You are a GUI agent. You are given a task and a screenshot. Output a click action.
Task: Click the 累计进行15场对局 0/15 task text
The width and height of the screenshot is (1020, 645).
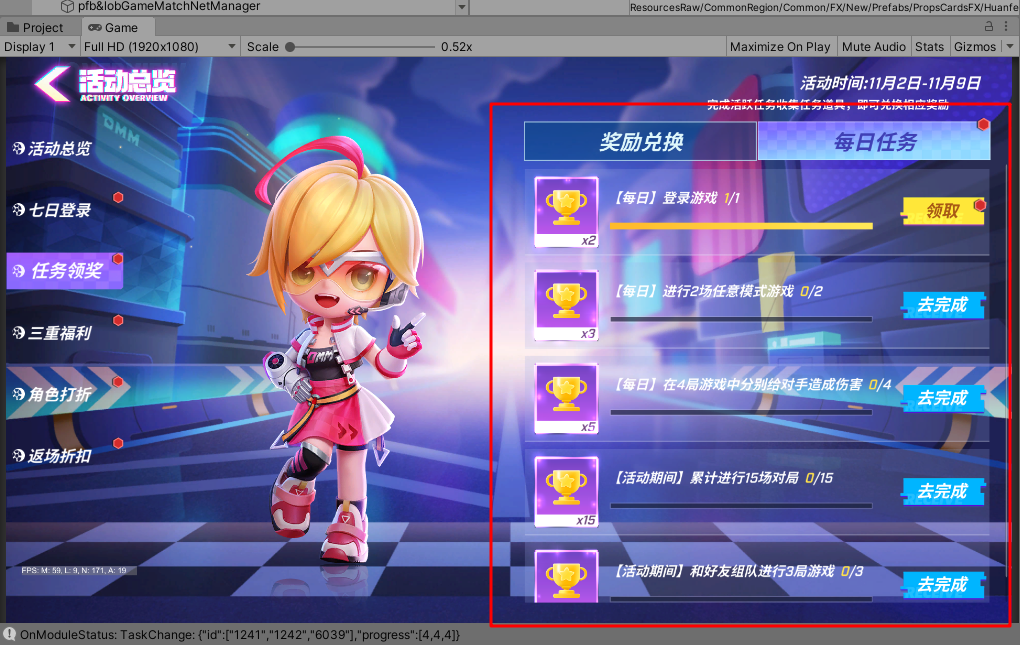[723, 478]
